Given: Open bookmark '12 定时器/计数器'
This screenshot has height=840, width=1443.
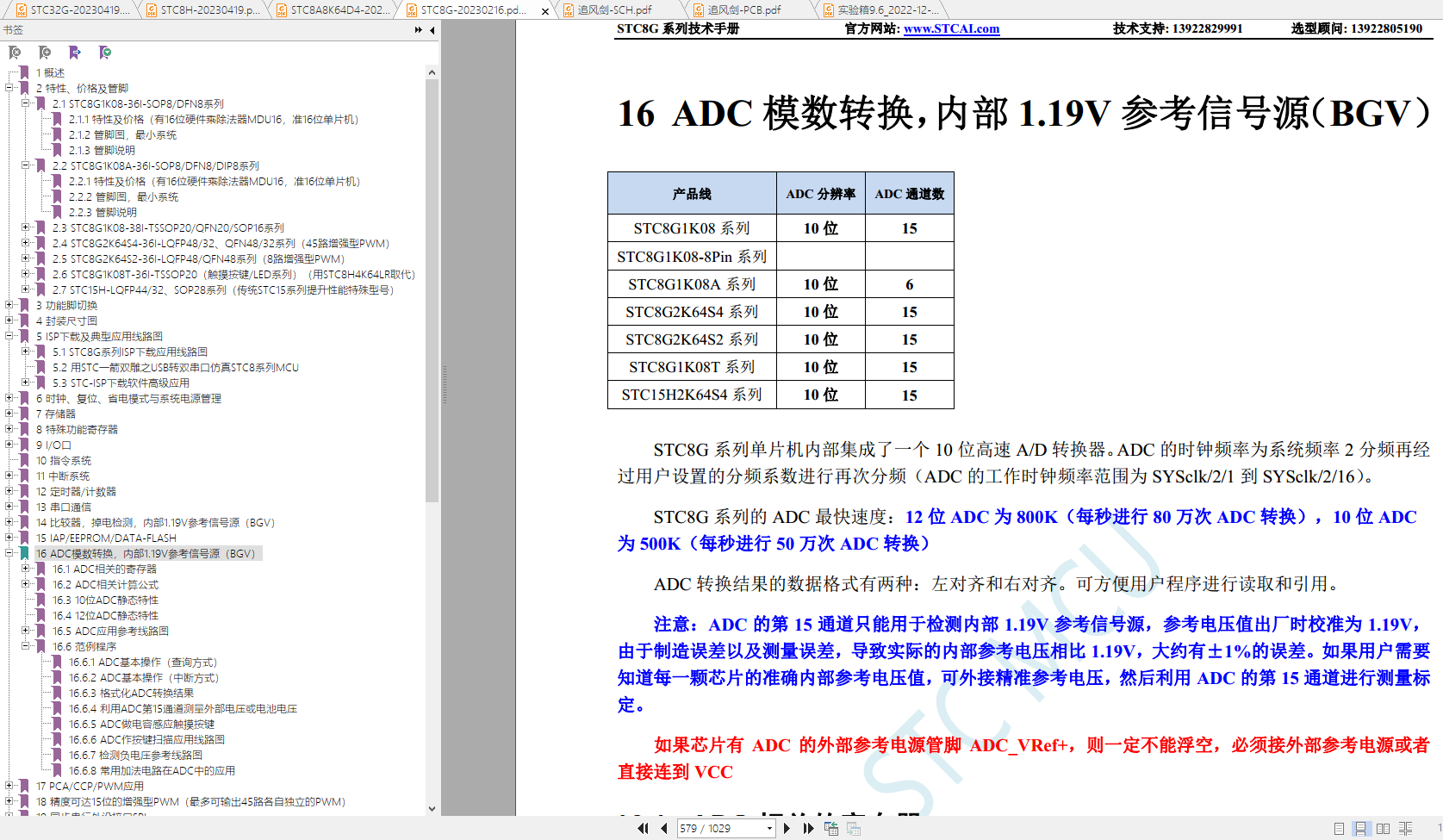Looking at the screenshot, I should (76, 491).
